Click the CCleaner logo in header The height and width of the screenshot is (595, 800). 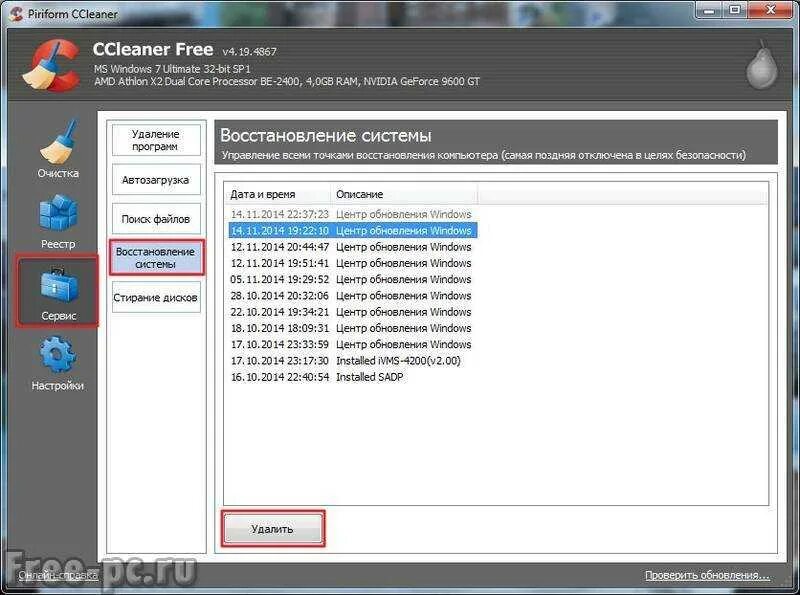click(x=51, y=65)
